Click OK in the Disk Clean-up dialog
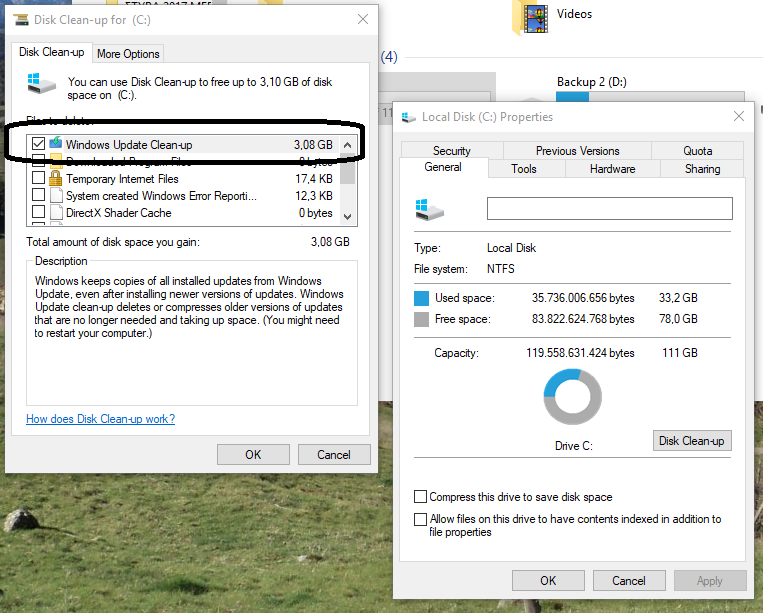 tap(253, 454)
